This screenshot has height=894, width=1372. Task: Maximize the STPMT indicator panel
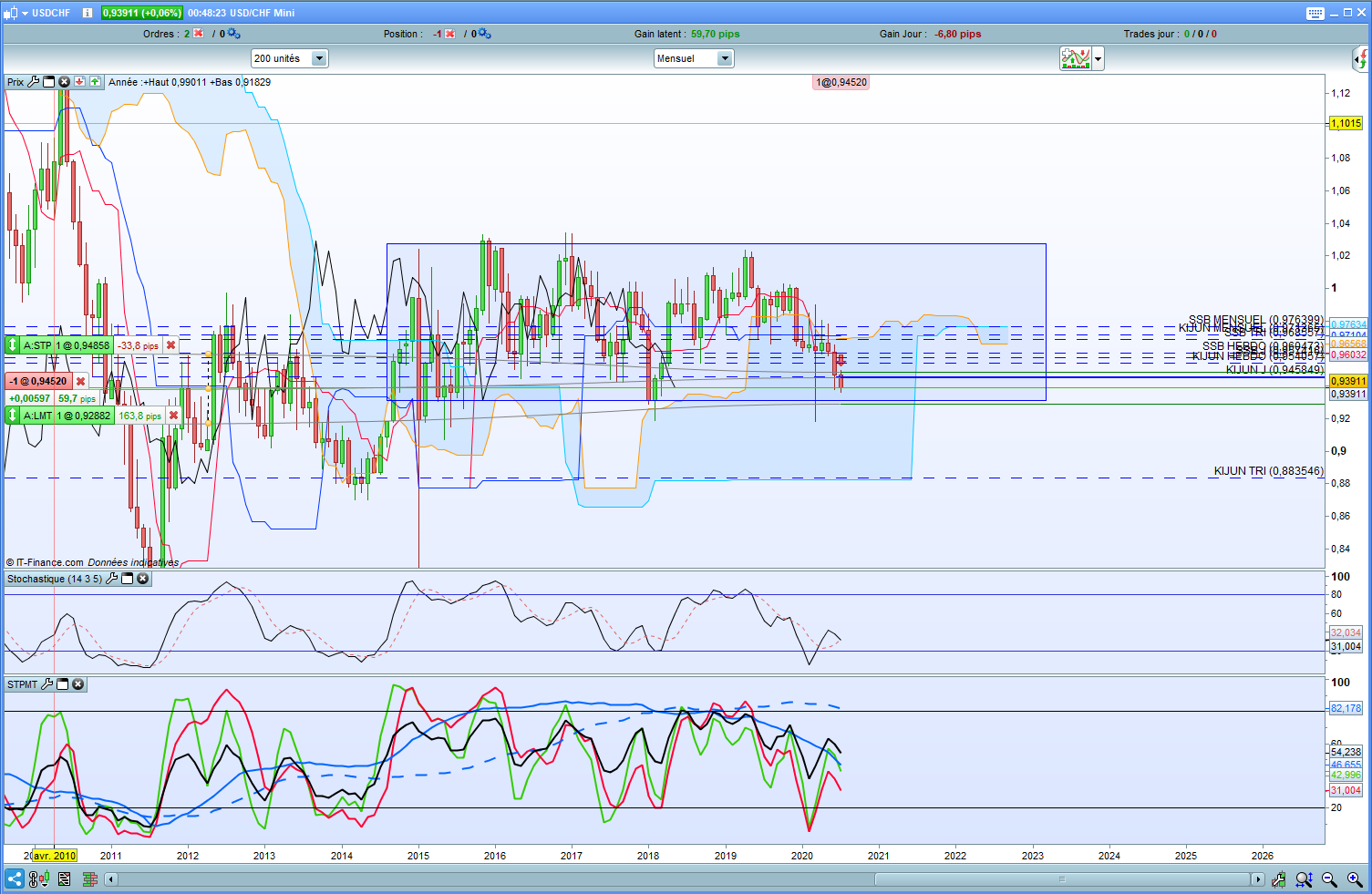[63, 684]
